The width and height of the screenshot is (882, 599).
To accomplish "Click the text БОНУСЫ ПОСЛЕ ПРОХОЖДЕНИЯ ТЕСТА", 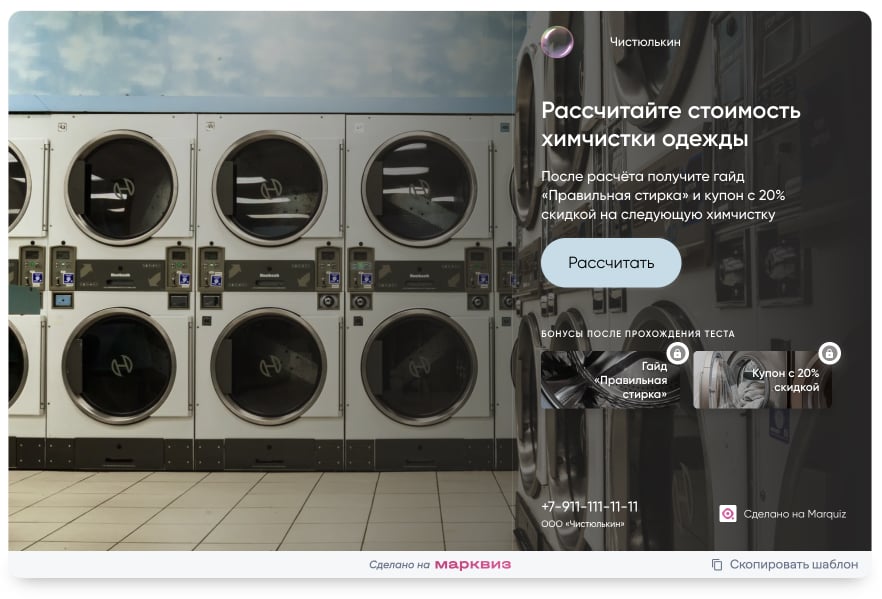I will 638,334.
